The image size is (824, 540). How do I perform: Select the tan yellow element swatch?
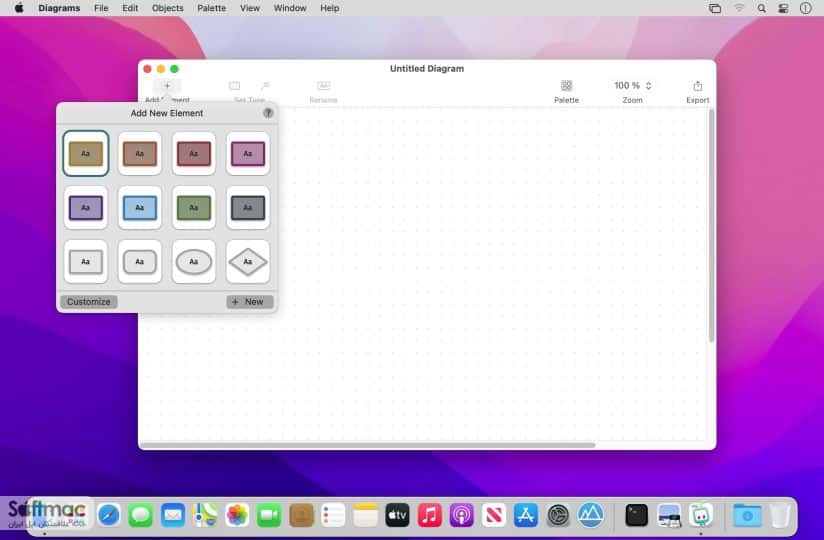[86, 153]
